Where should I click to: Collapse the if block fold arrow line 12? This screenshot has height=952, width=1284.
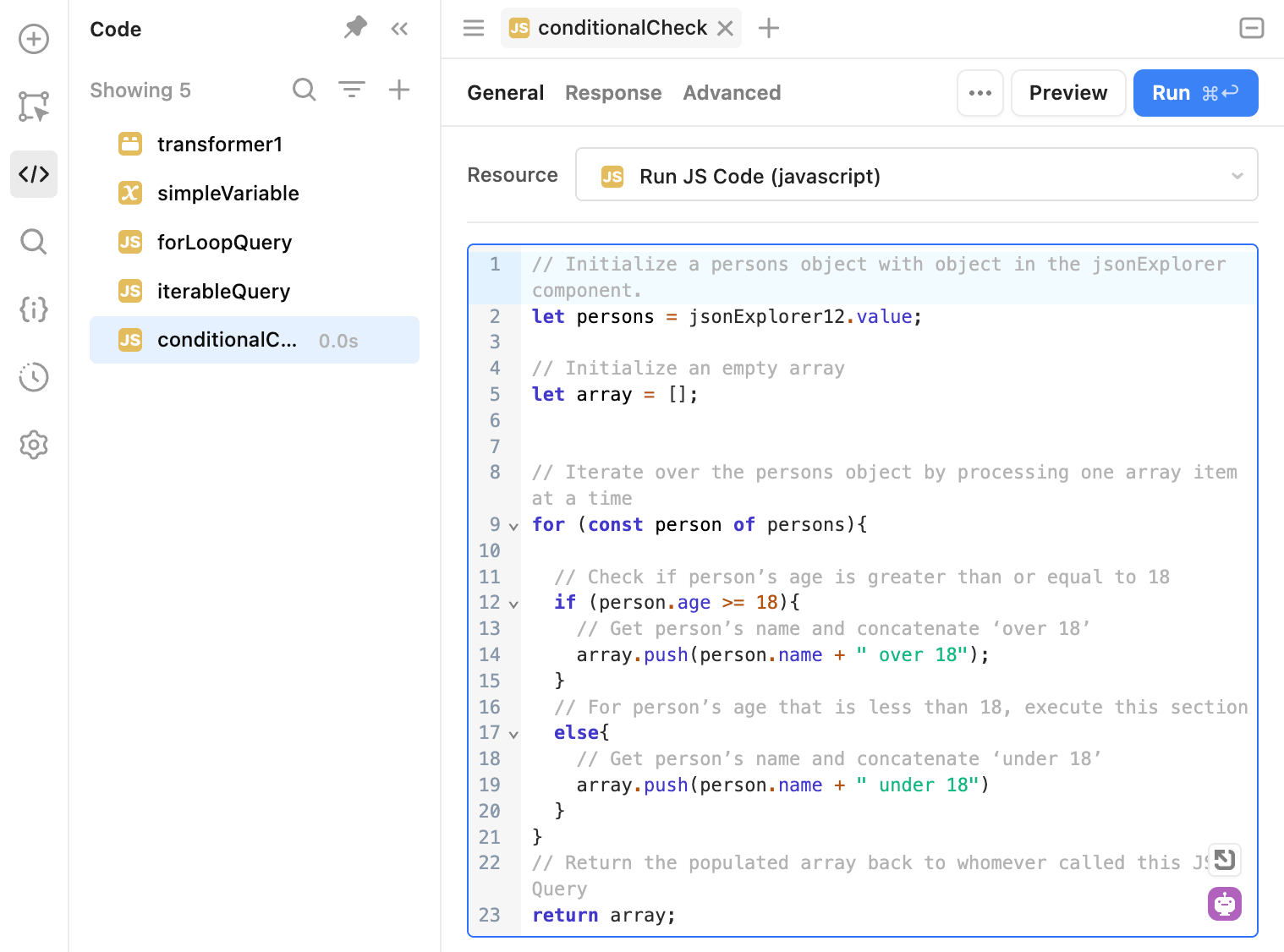click(513, 604)
